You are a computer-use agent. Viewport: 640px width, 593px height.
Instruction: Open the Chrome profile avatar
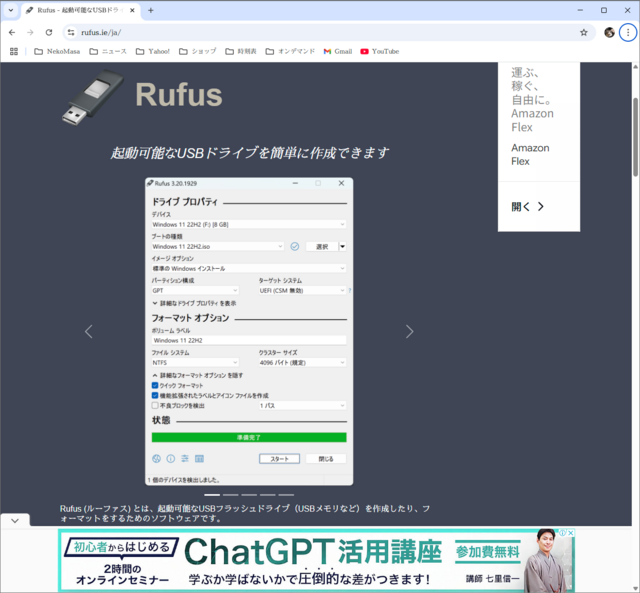pos(609,32)
